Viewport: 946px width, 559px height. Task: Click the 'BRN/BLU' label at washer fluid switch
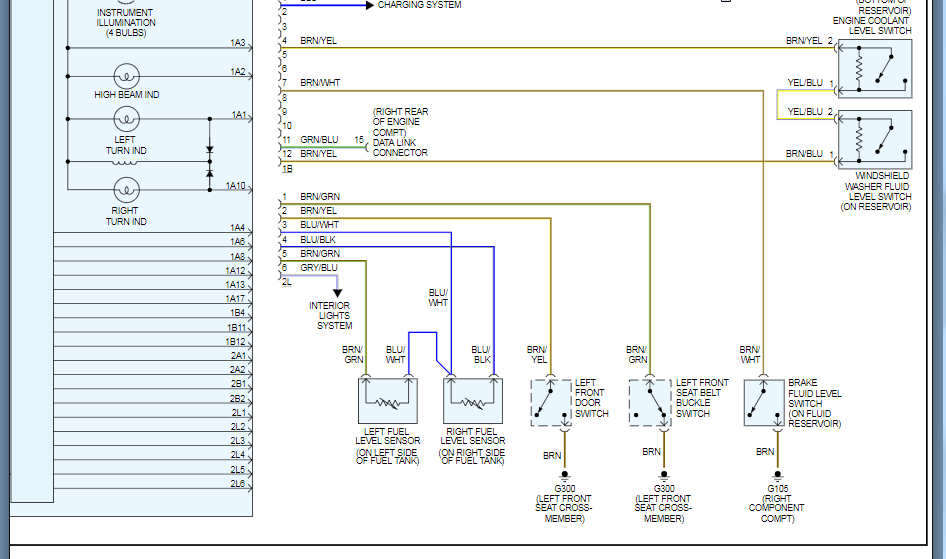[x=804, y=154]
